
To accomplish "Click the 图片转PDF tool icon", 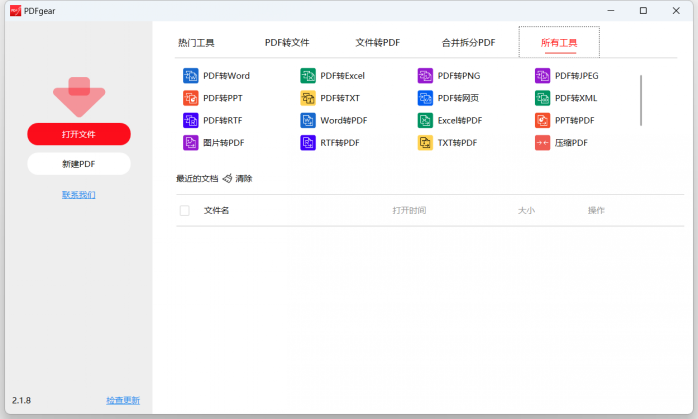I will point(191,142).
